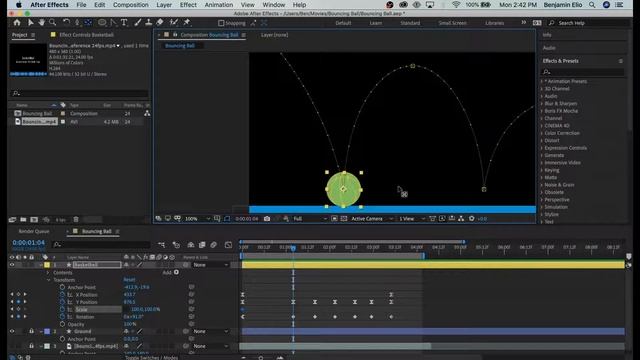This screenshot has width=640, height=360.
Task: Select the Clone Stamp tool
Action: tap(149, 23)
